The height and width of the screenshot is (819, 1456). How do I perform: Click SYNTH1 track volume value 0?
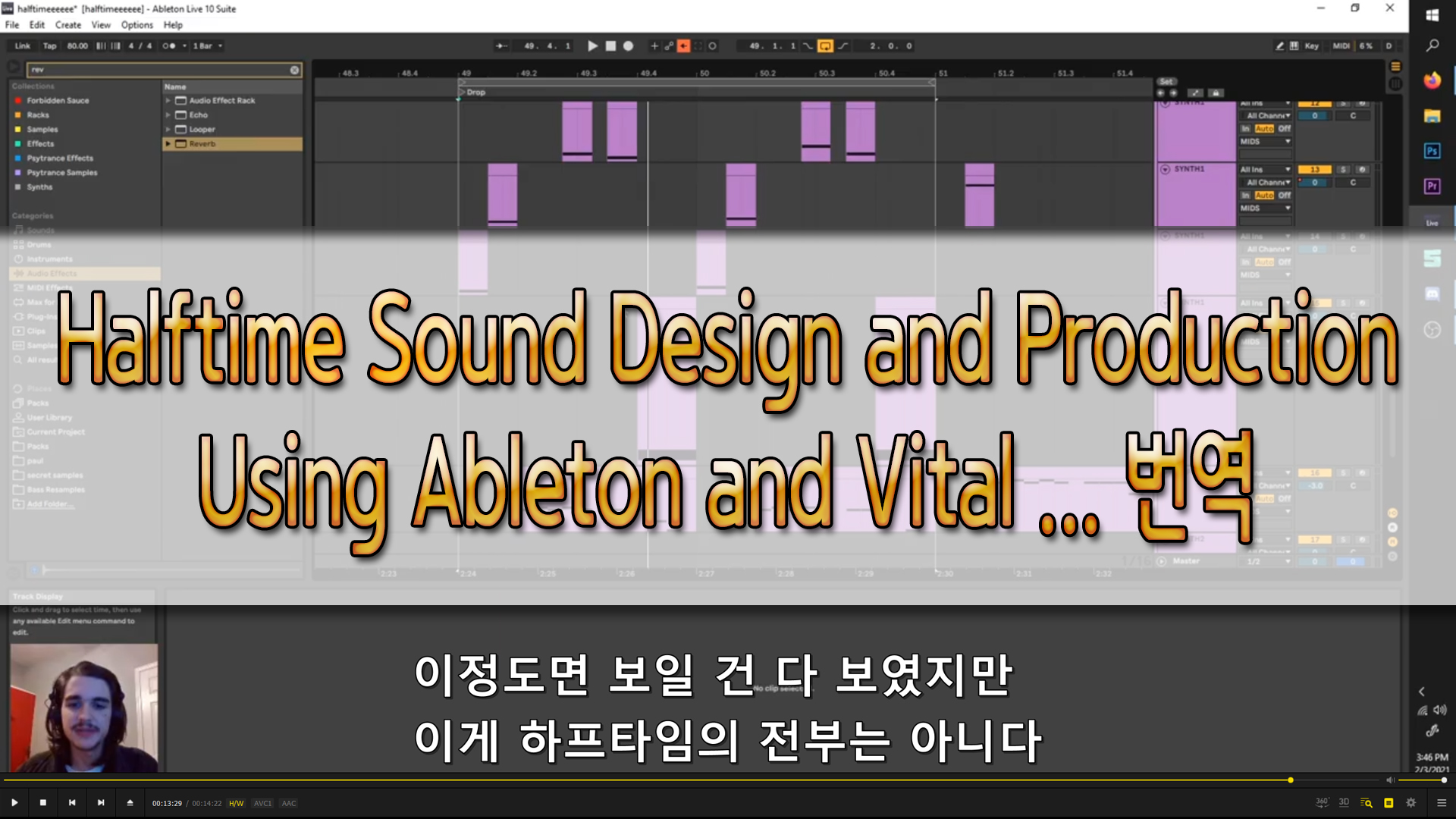point(1314,183)
